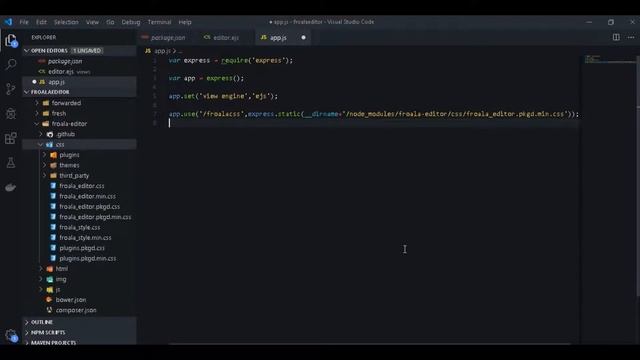The width and height of the screenshot is (640, 360).
Task: Open the Source Control view
Action: 11,89
